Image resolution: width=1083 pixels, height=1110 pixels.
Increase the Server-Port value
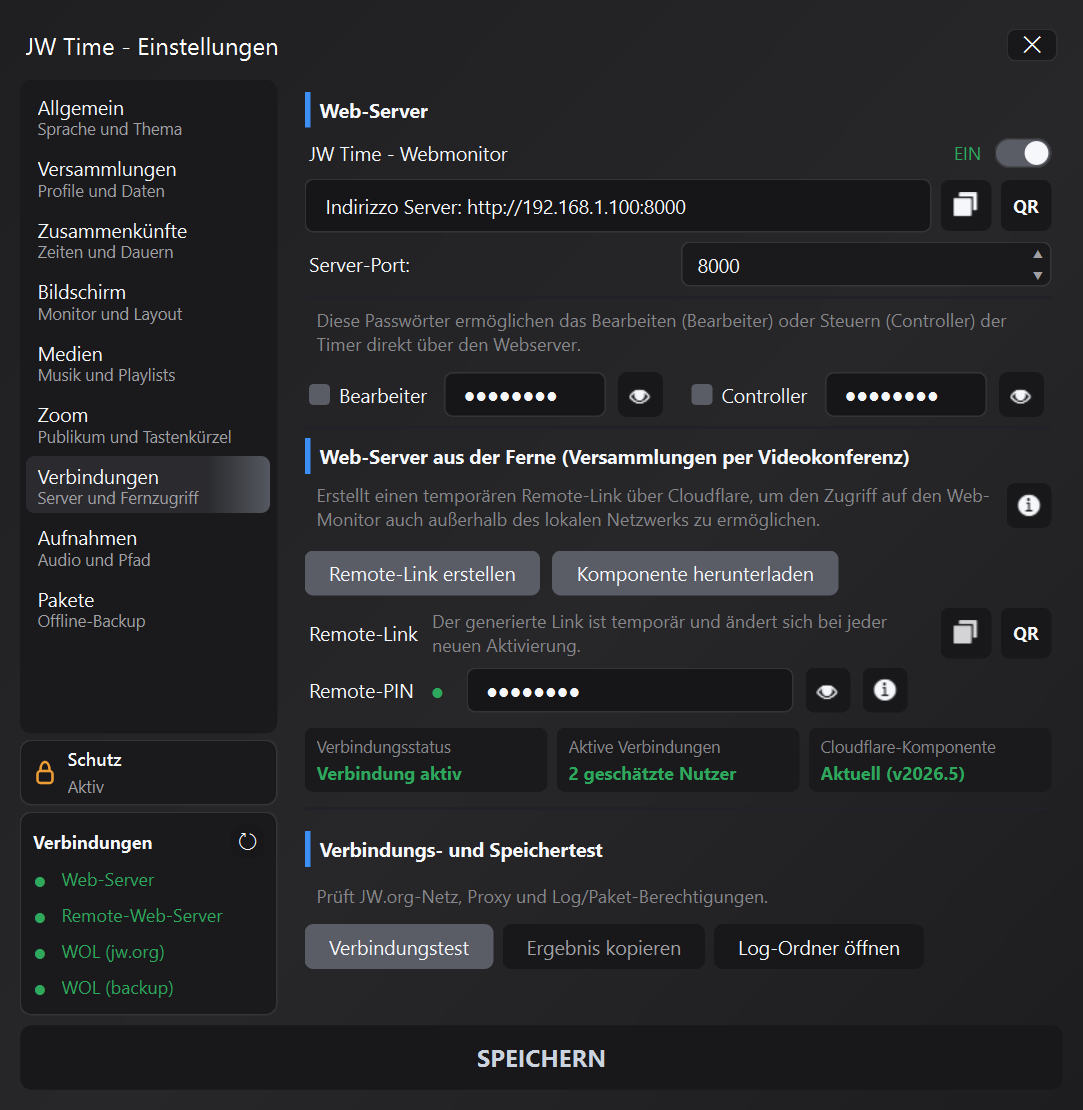[x=1037, y=255]
